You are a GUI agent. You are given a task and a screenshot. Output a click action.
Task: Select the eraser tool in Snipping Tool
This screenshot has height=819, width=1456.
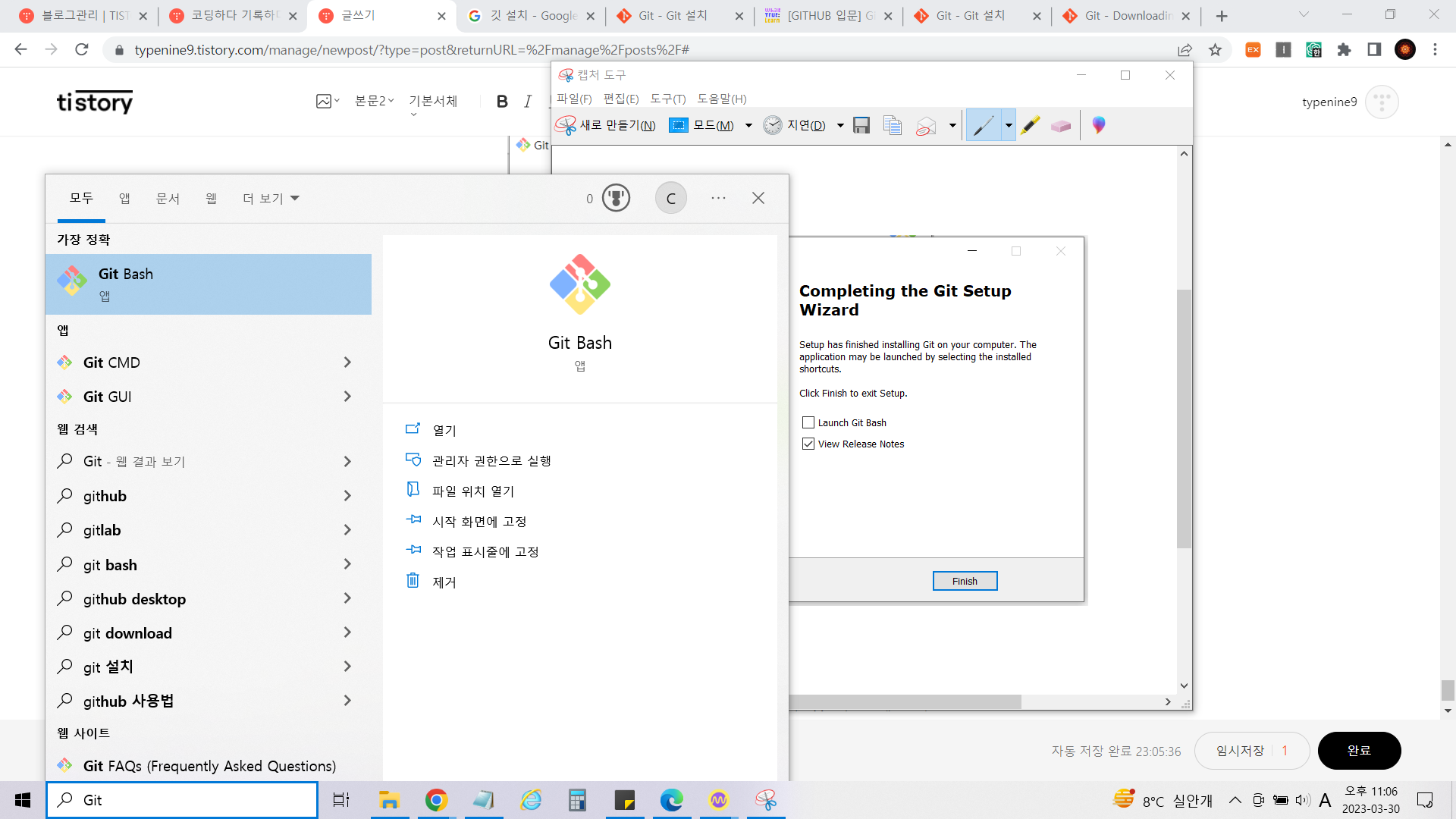click(1061, 126)
